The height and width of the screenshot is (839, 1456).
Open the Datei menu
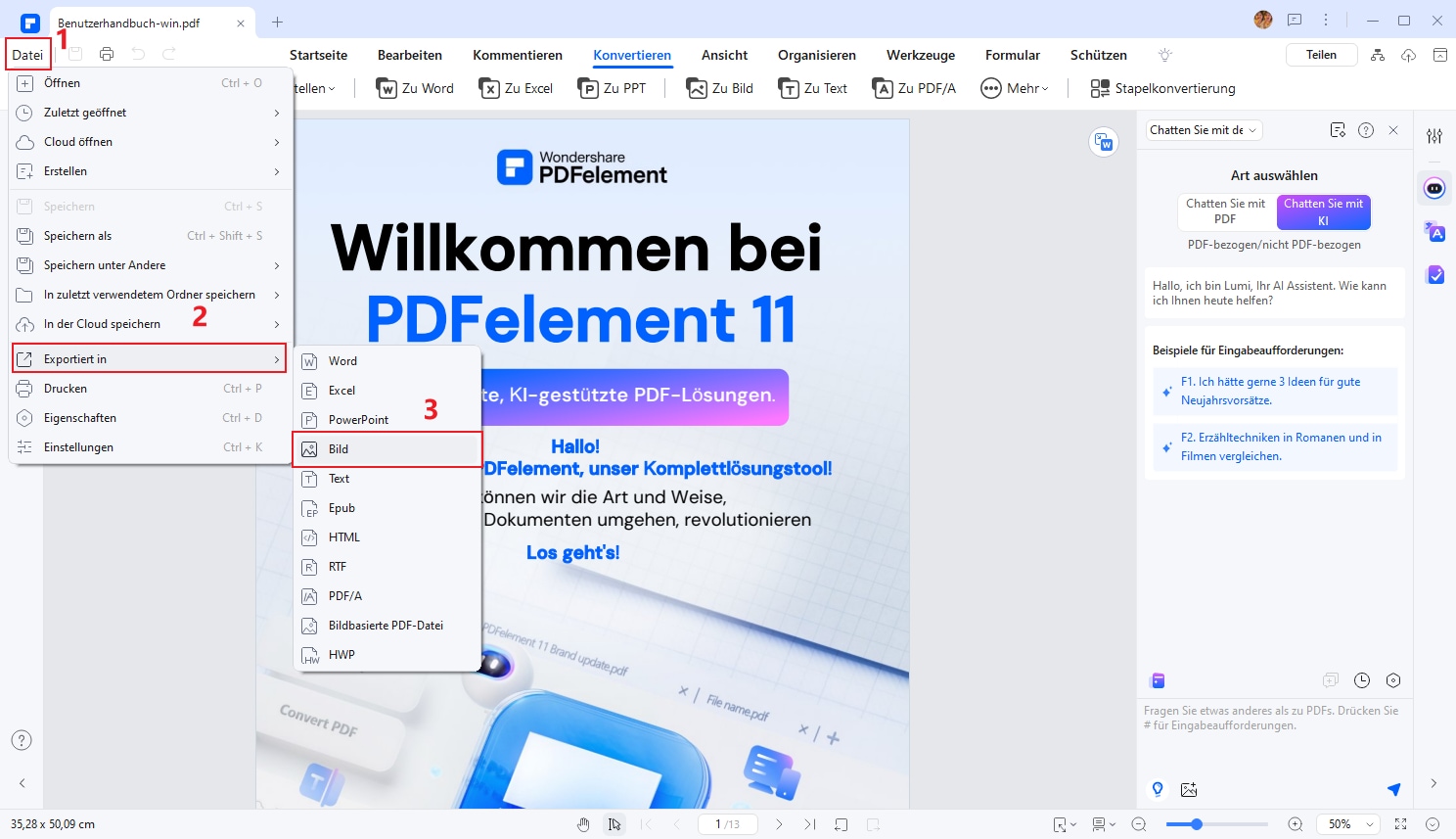click(27, 55)
